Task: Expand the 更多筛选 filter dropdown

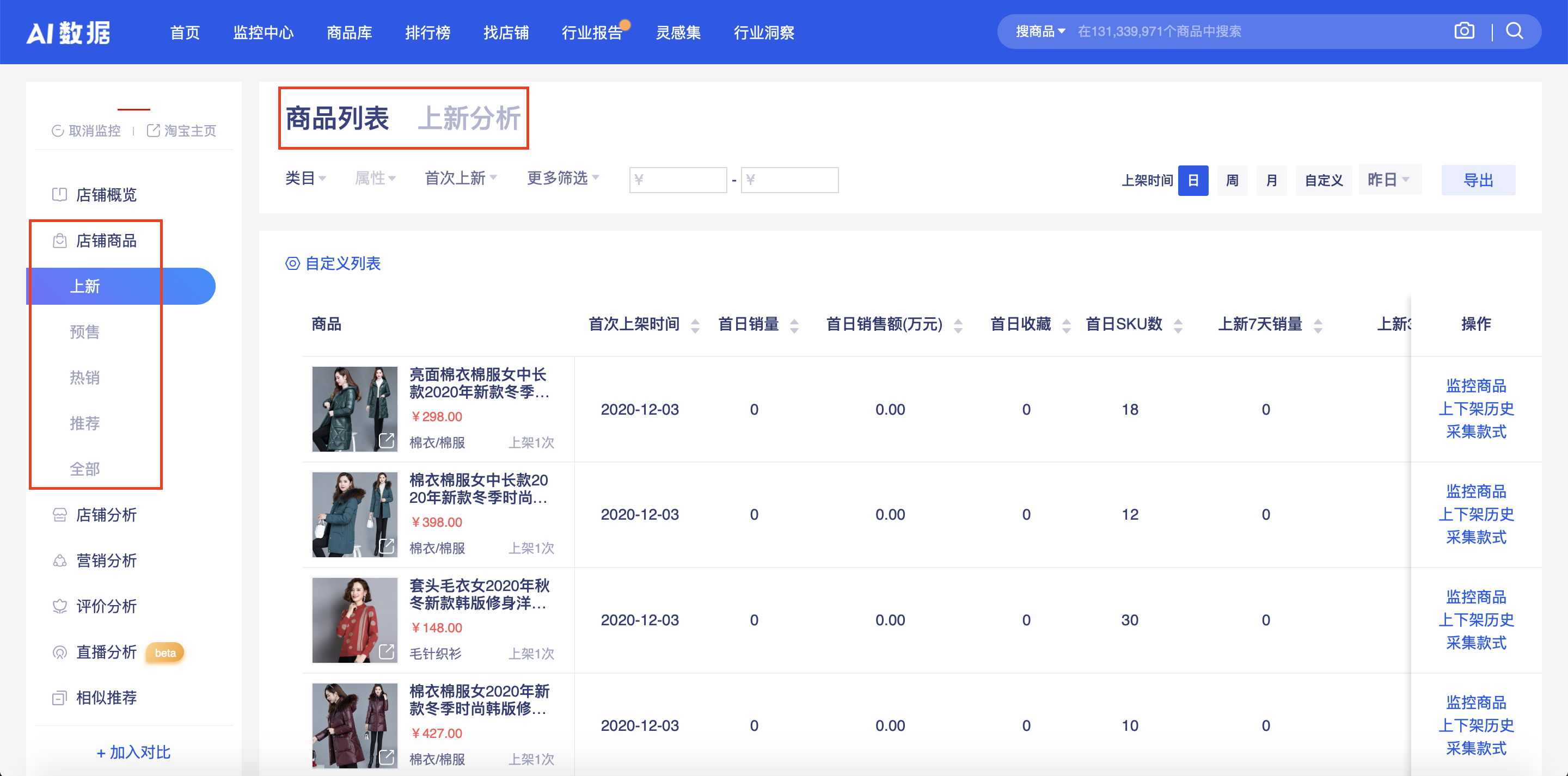Action: 561,178
